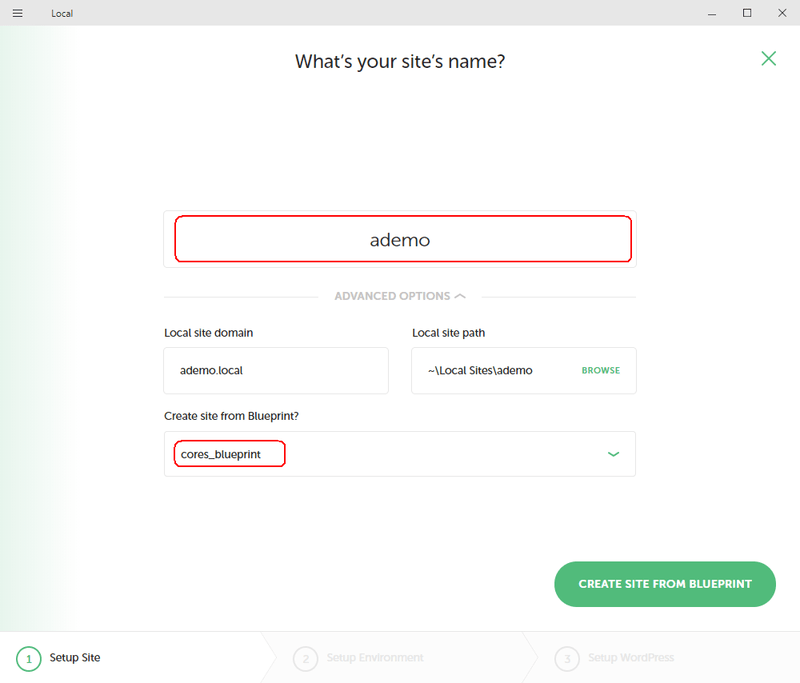This screenshot has height=683, width=800.
Task: Click the step 1 circle icon
Action: 29,659
